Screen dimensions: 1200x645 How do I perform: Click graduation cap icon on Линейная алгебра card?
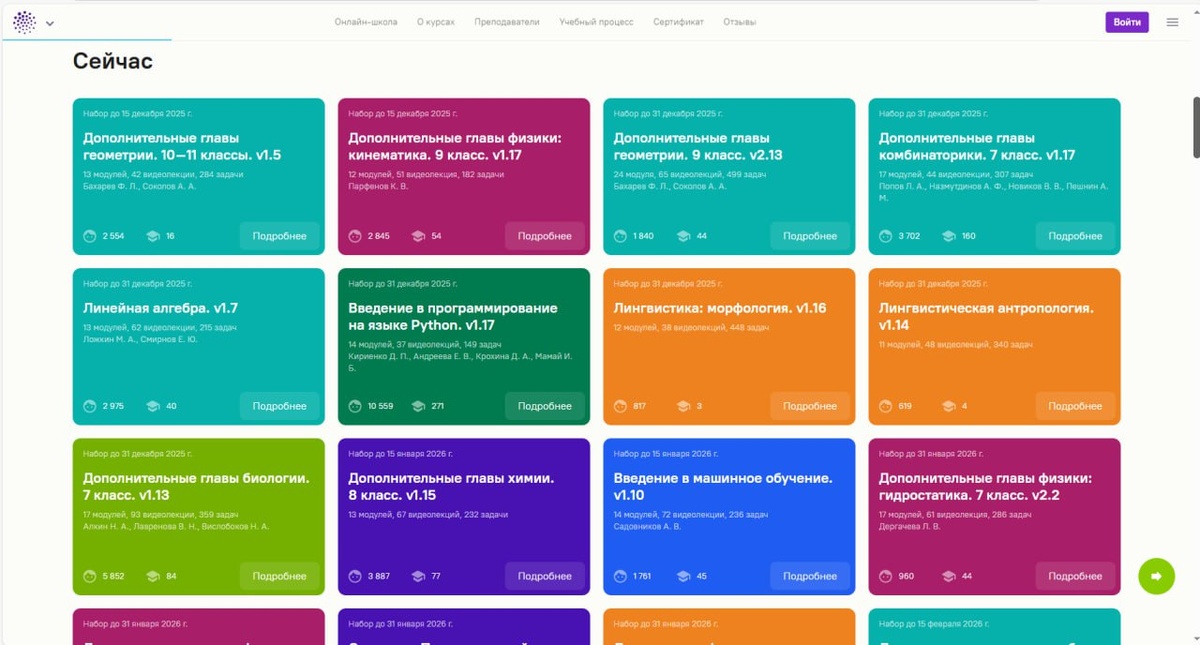[x=153, y=406]
